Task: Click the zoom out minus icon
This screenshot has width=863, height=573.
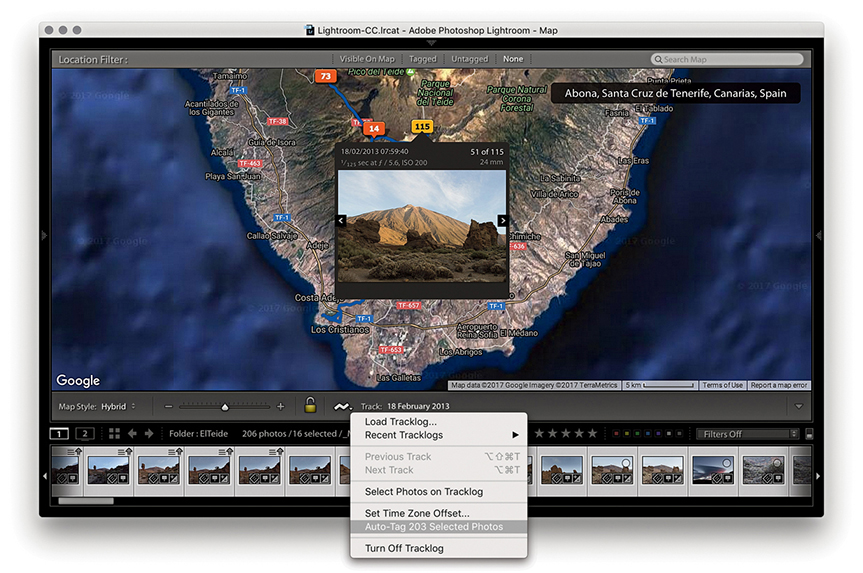Action: pyautogui.click(x=169, y=407)
